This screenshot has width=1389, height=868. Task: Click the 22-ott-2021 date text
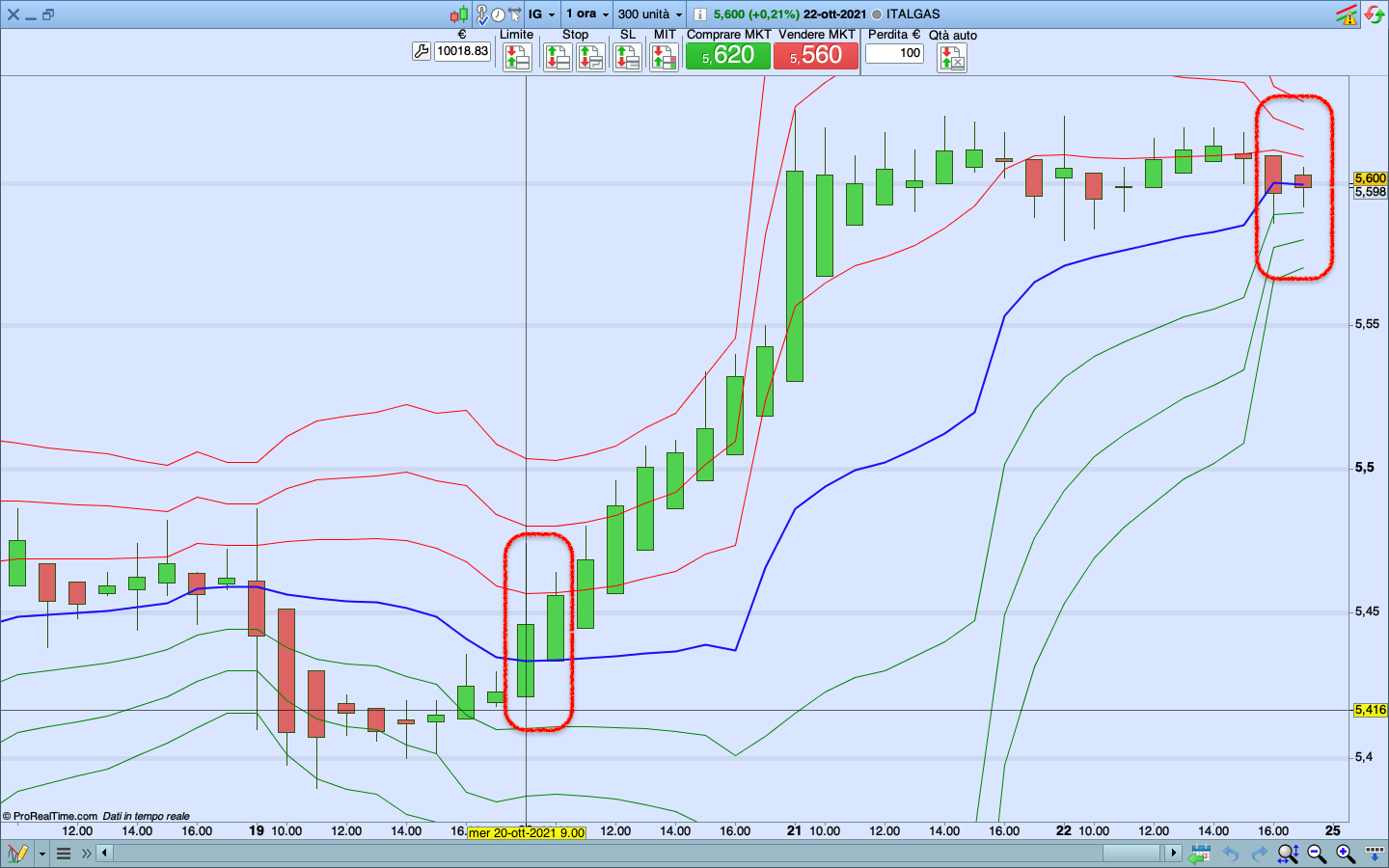834,14
